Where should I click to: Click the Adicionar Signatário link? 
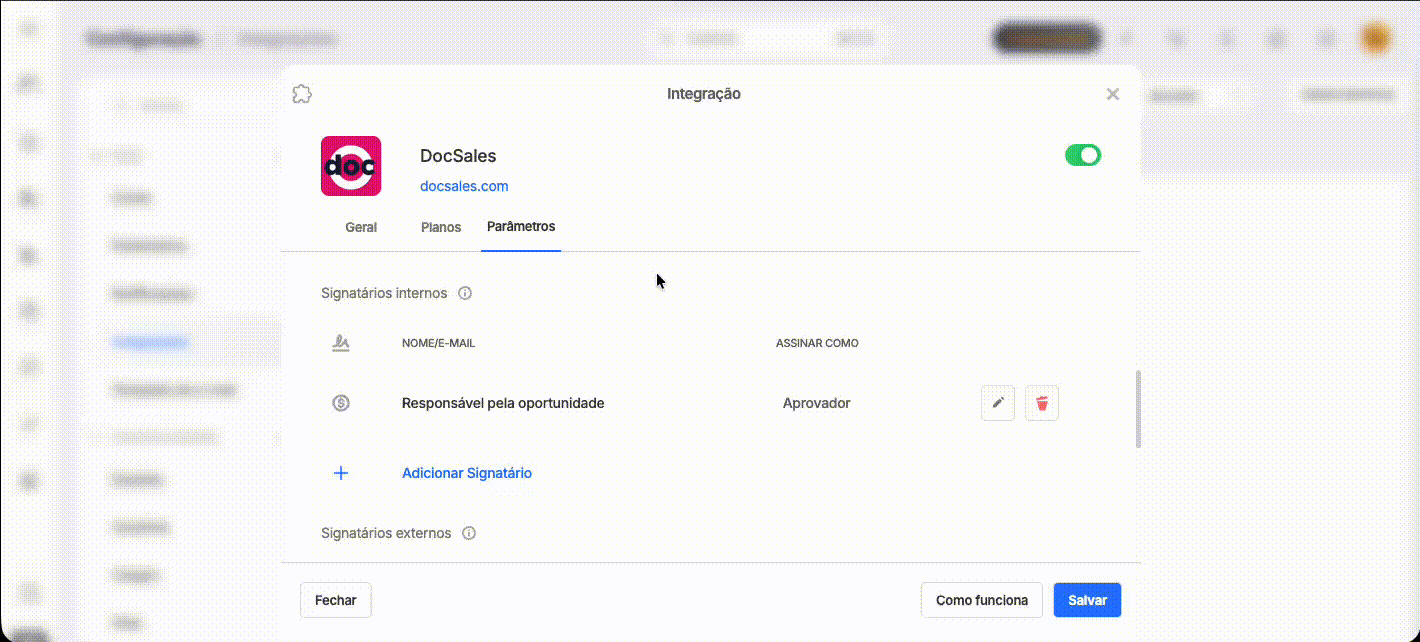467,473
